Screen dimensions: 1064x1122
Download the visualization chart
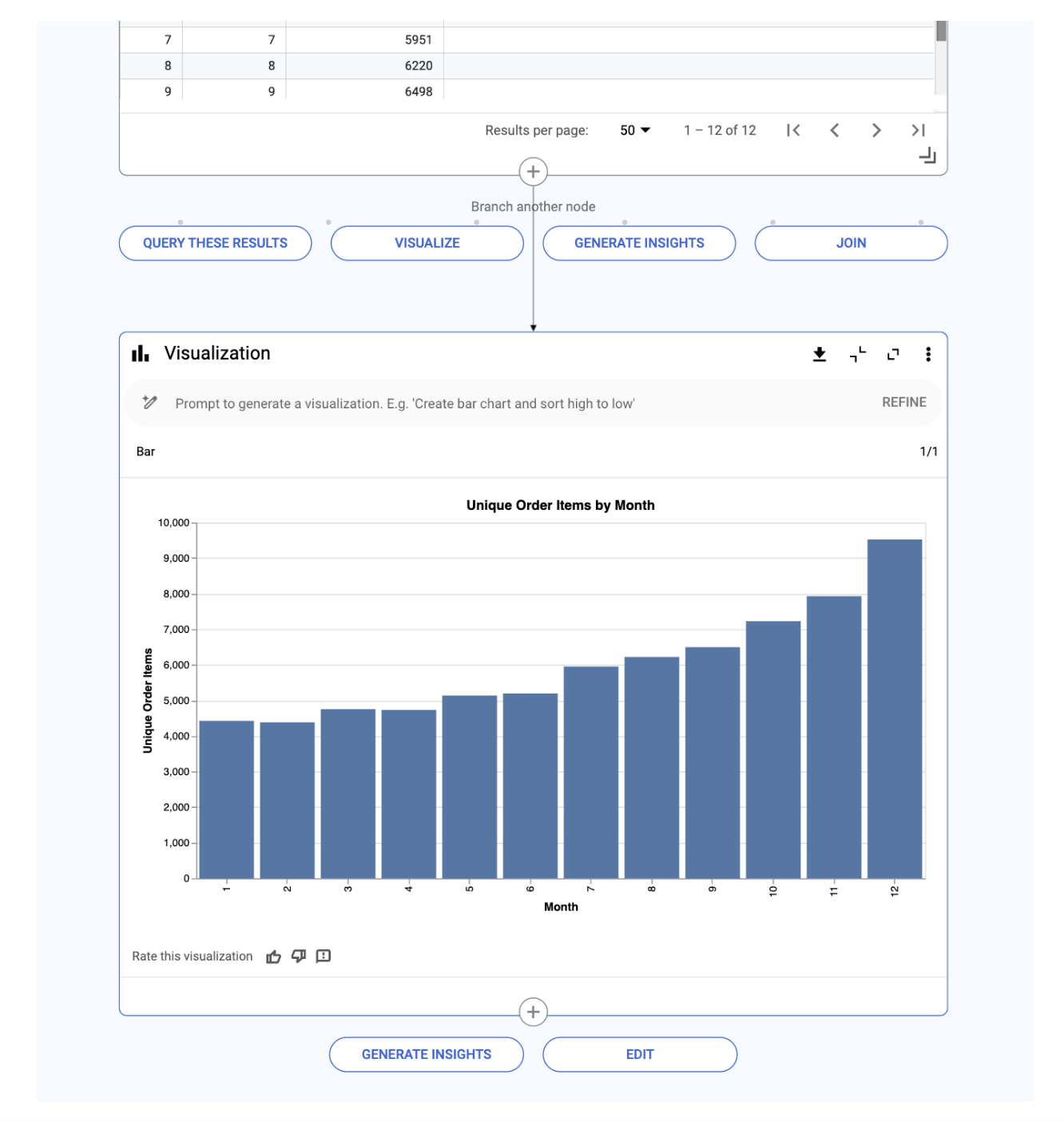[x=819, y=354]
